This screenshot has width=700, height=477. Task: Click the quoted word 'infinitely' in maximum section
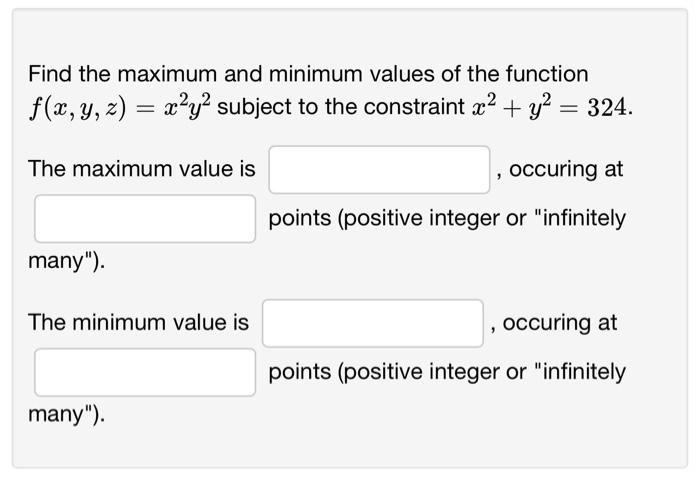580,219
